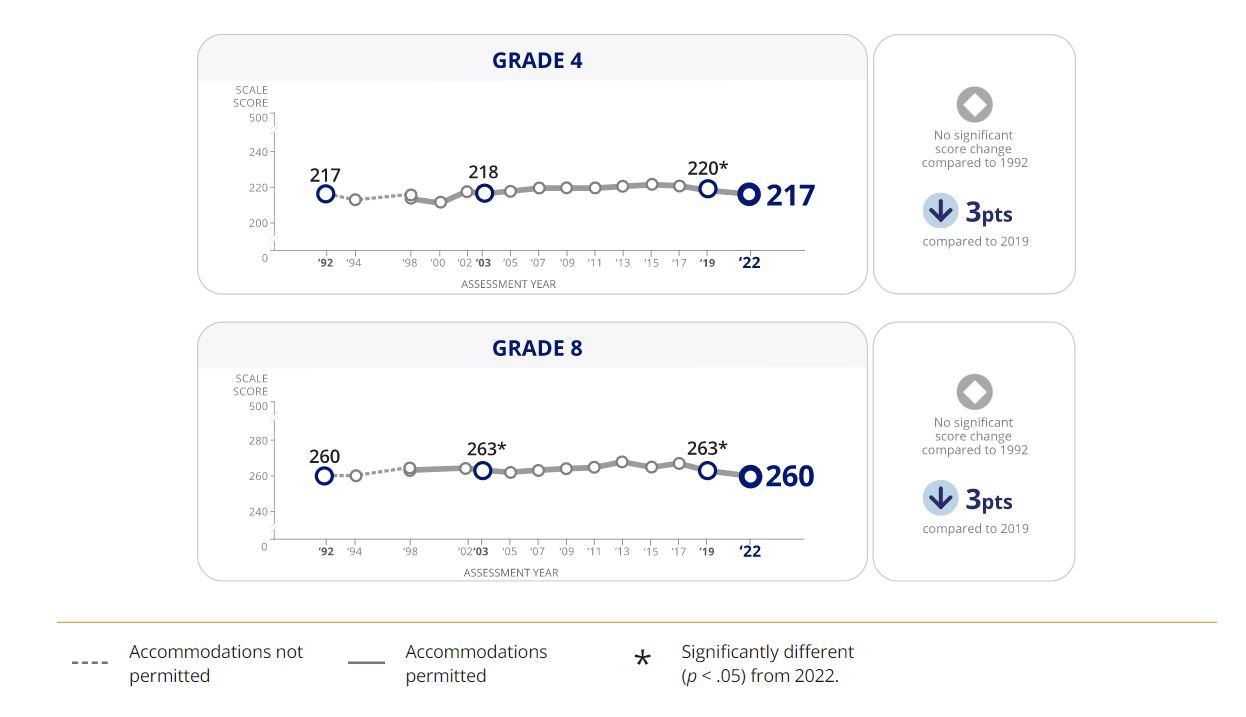Viewport: 1246px width, 717px height.
Task: Click the Grade 8 down arrow icon
Action: pyautogui.click(x=940, y=498)
